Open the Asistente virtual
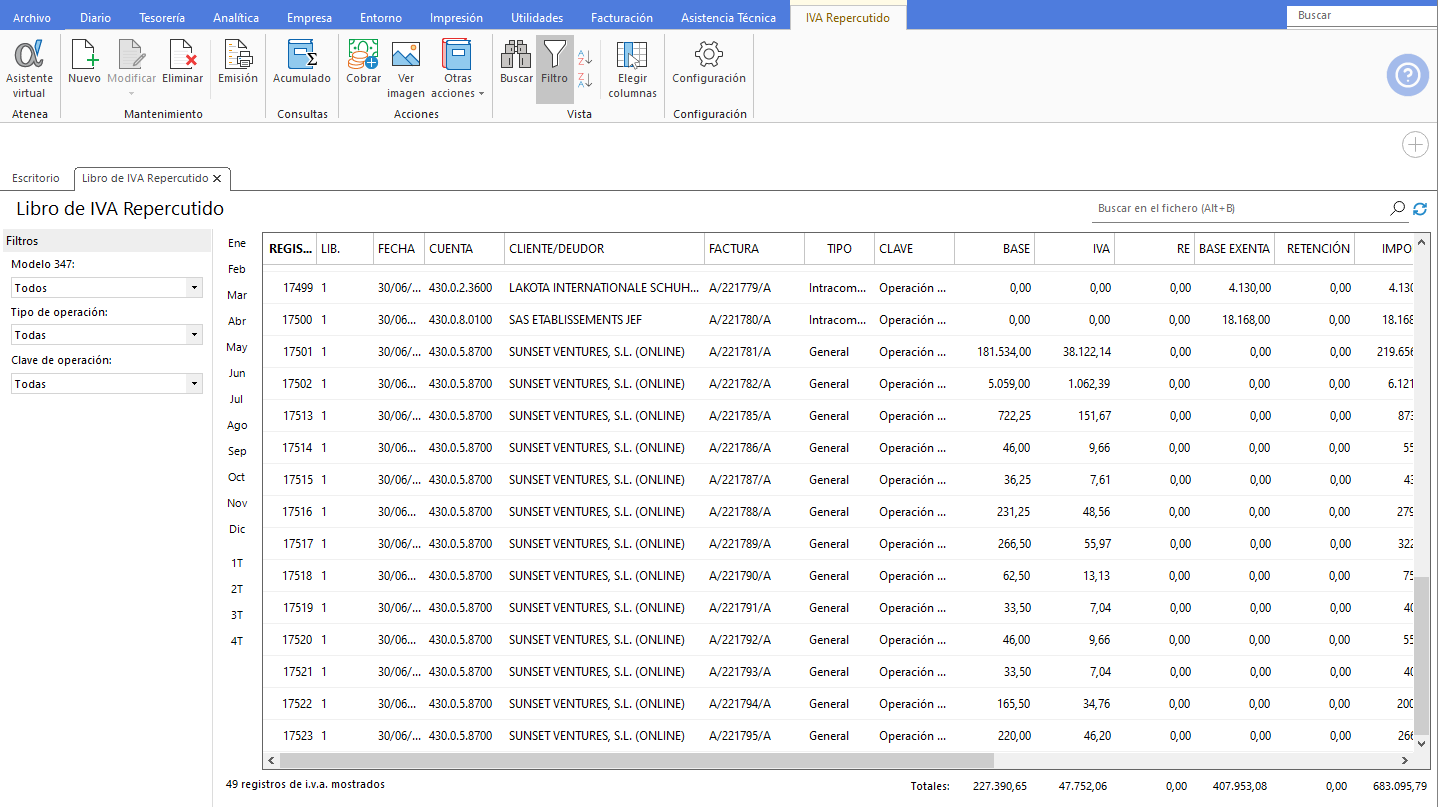The width and height of the screenshot is (1438, 807). pos(29,68)
